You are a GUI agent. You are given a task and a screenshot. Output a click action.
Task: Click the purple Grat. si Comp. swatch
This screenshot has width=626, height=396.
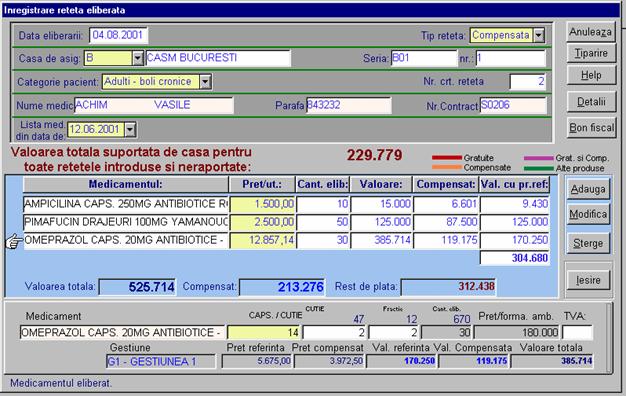(539, 158)
